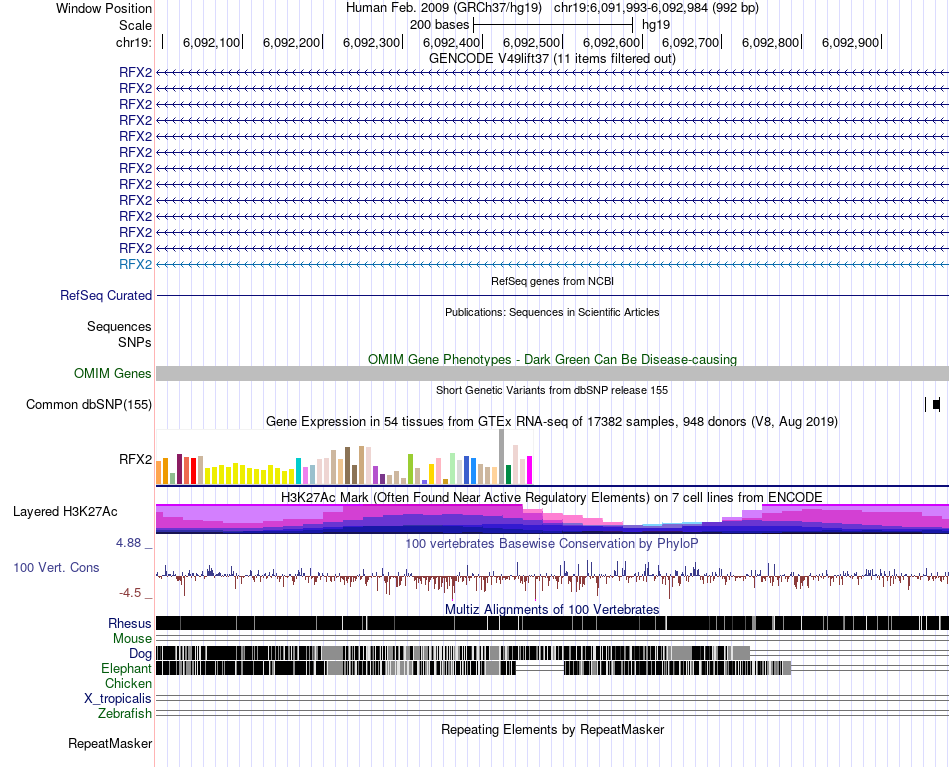
Task: Click the RefSeq Curated track label
Action: (x=106, y=296)
